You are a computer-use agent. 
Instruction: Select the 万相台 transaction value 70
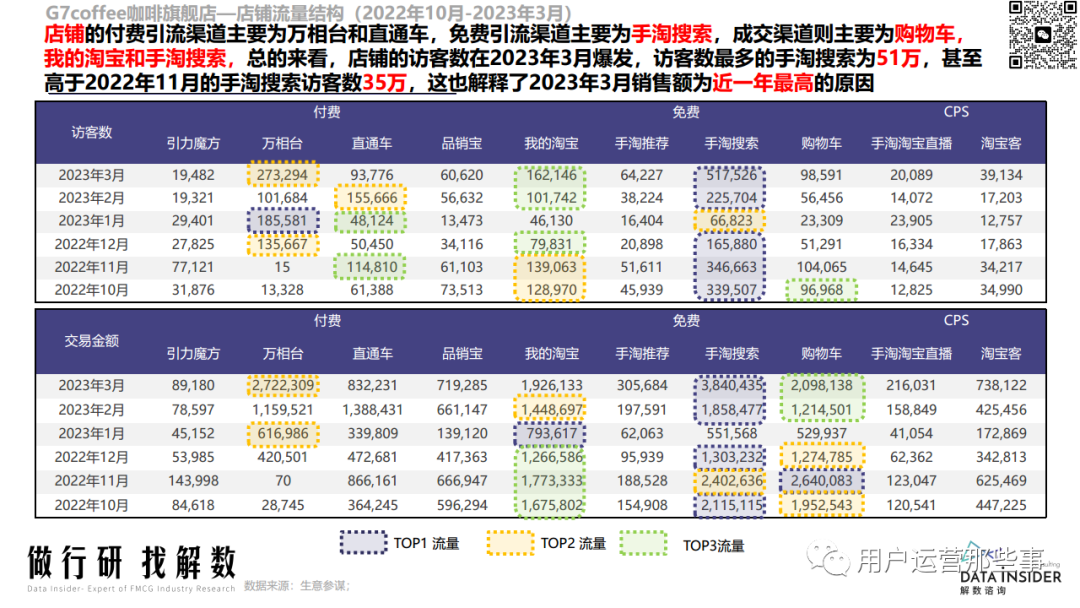(282, 481)
